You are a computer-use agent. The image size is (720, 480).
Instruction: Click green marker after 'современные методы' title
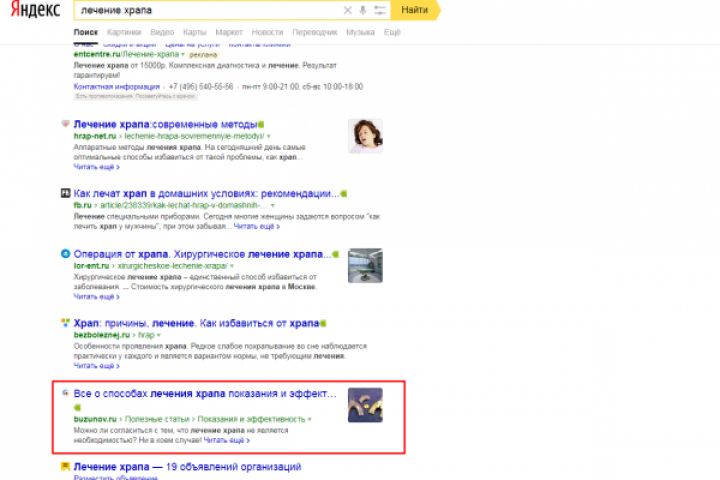point(261,124)
